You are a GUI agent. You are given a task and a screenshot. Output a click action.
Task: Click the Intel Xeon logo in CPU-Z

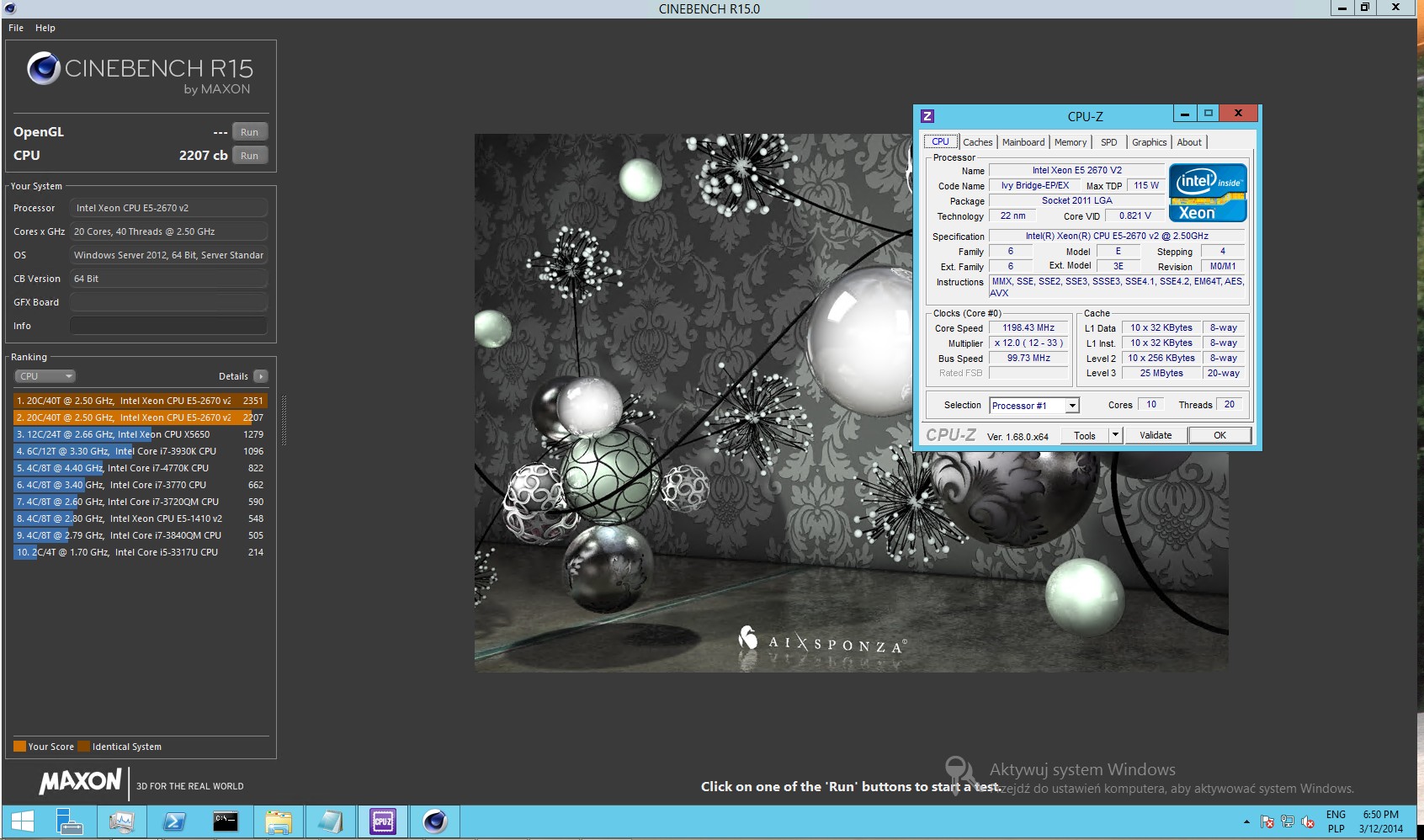(1208, 193)
